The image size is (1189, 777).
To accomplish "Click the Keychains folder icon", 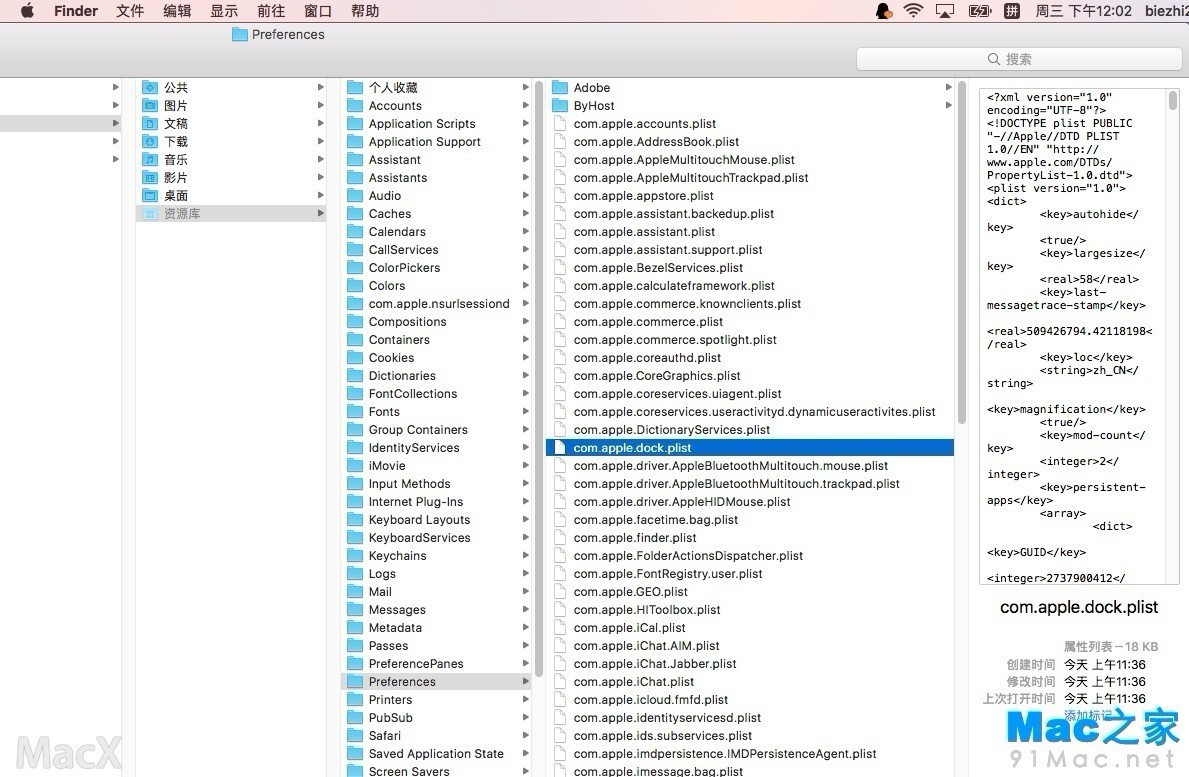I will pos(355,556).
